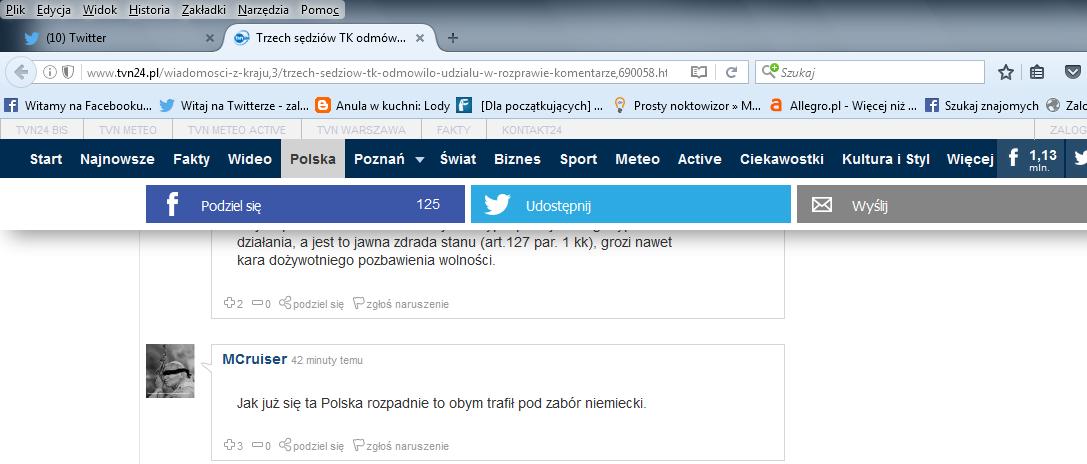
Task: Select Polska in main navigation
Action: point(313,159)
